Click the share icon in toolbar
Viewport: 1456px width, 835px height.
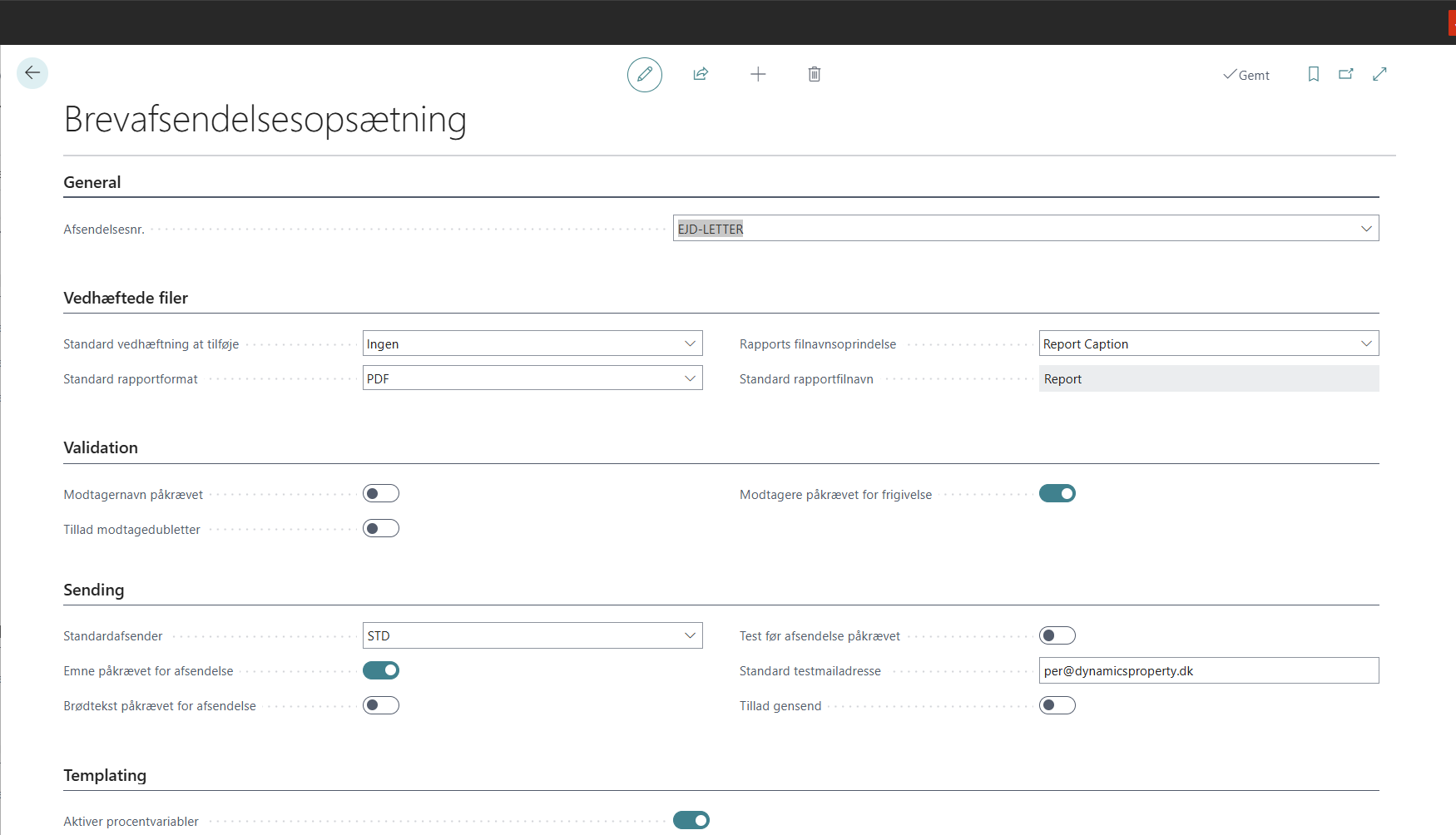click(x=701, y=75)
